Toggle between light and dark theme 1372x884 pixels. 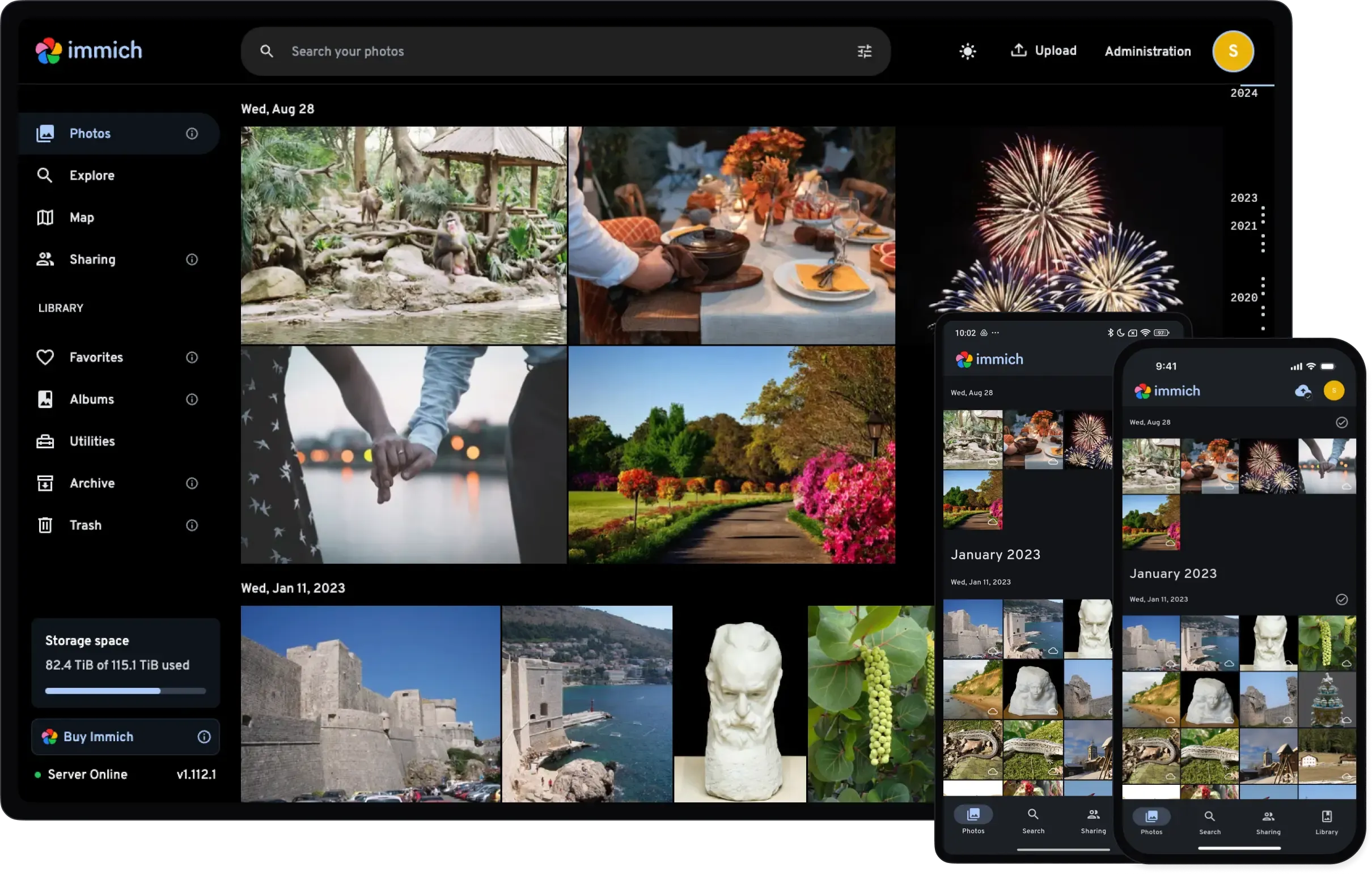967,51
